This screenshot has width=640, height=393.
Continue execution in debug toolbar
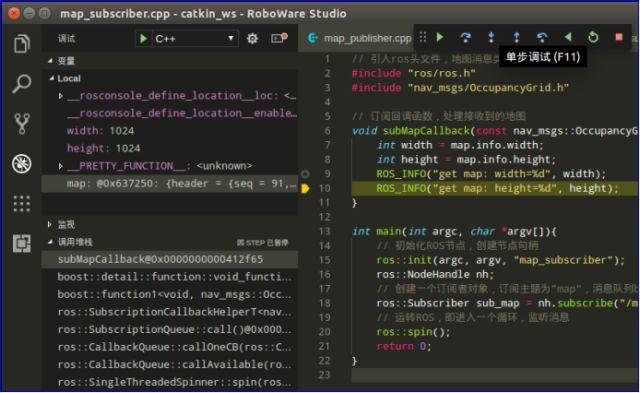pyautogui.click(x=440, y=37)
